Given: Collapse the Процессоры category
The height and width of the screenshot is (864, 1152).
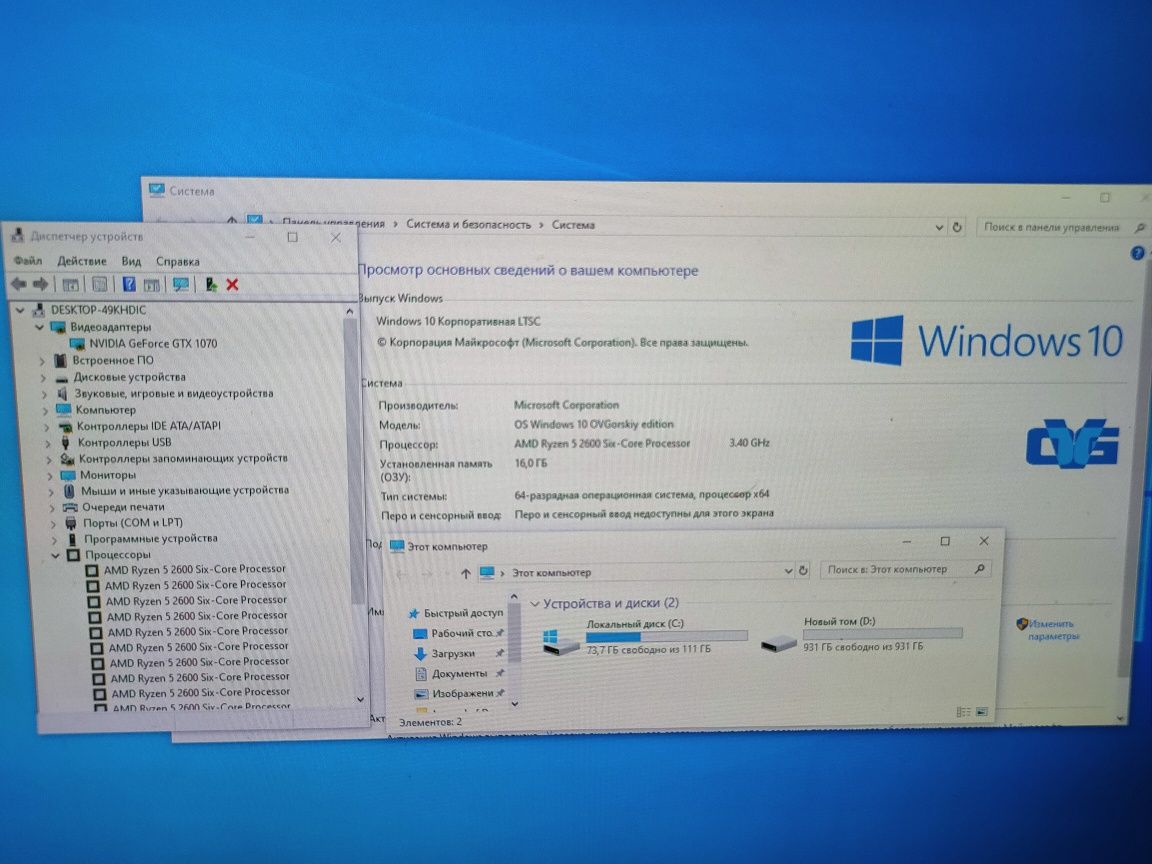Looking at the screenshot, I should tap(56, 555).
